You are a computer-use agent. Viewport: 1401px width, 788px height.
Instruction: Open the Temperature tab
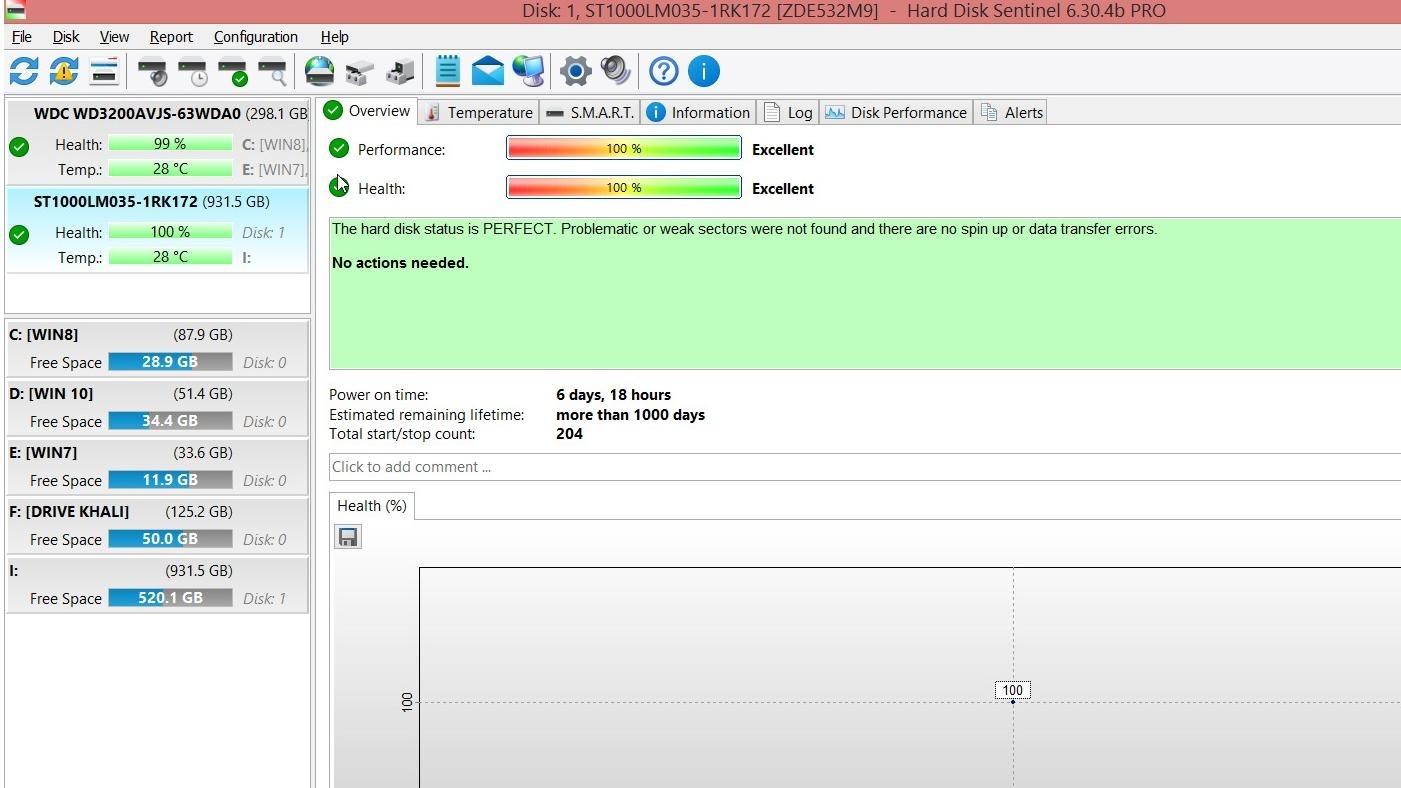coord(478,112)
